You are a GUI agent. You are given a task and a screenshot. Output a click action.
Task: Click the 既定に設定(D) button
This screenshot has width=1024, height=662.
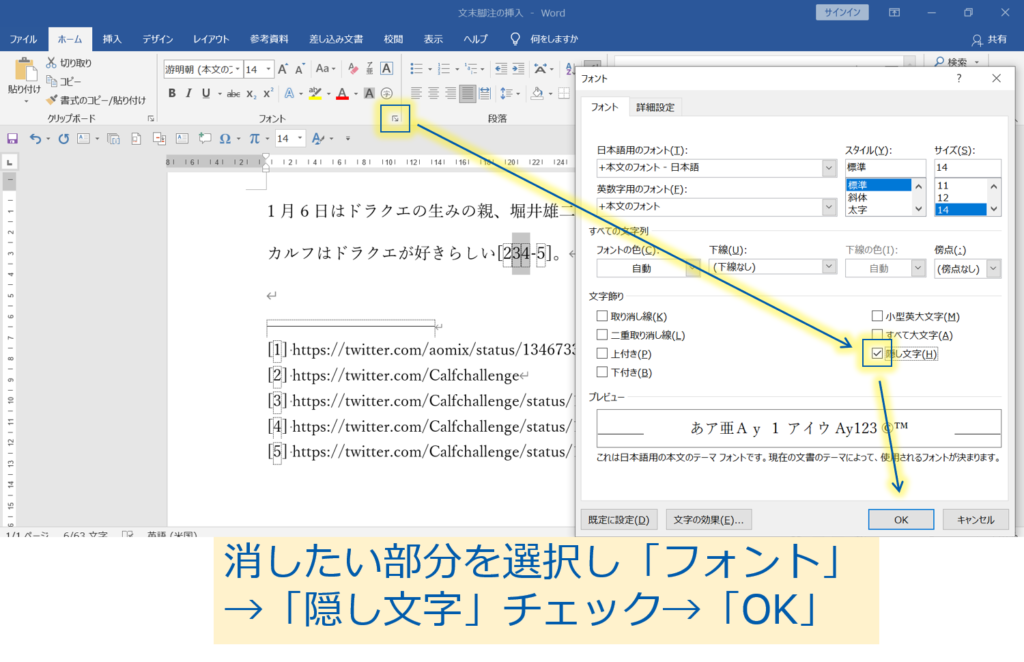618,520
